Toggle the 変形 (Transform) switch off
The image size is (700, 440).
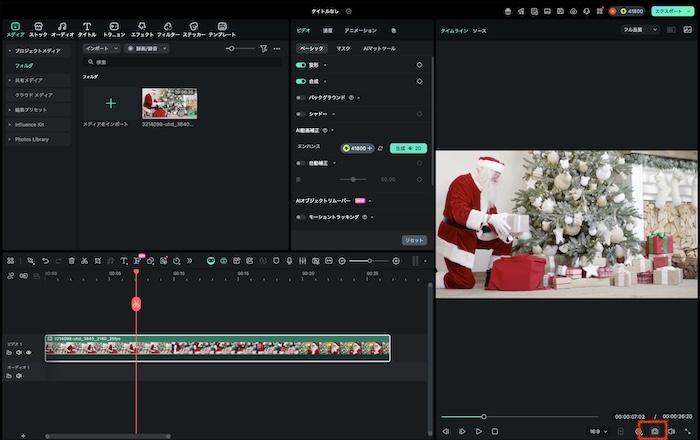click(301, 65)
